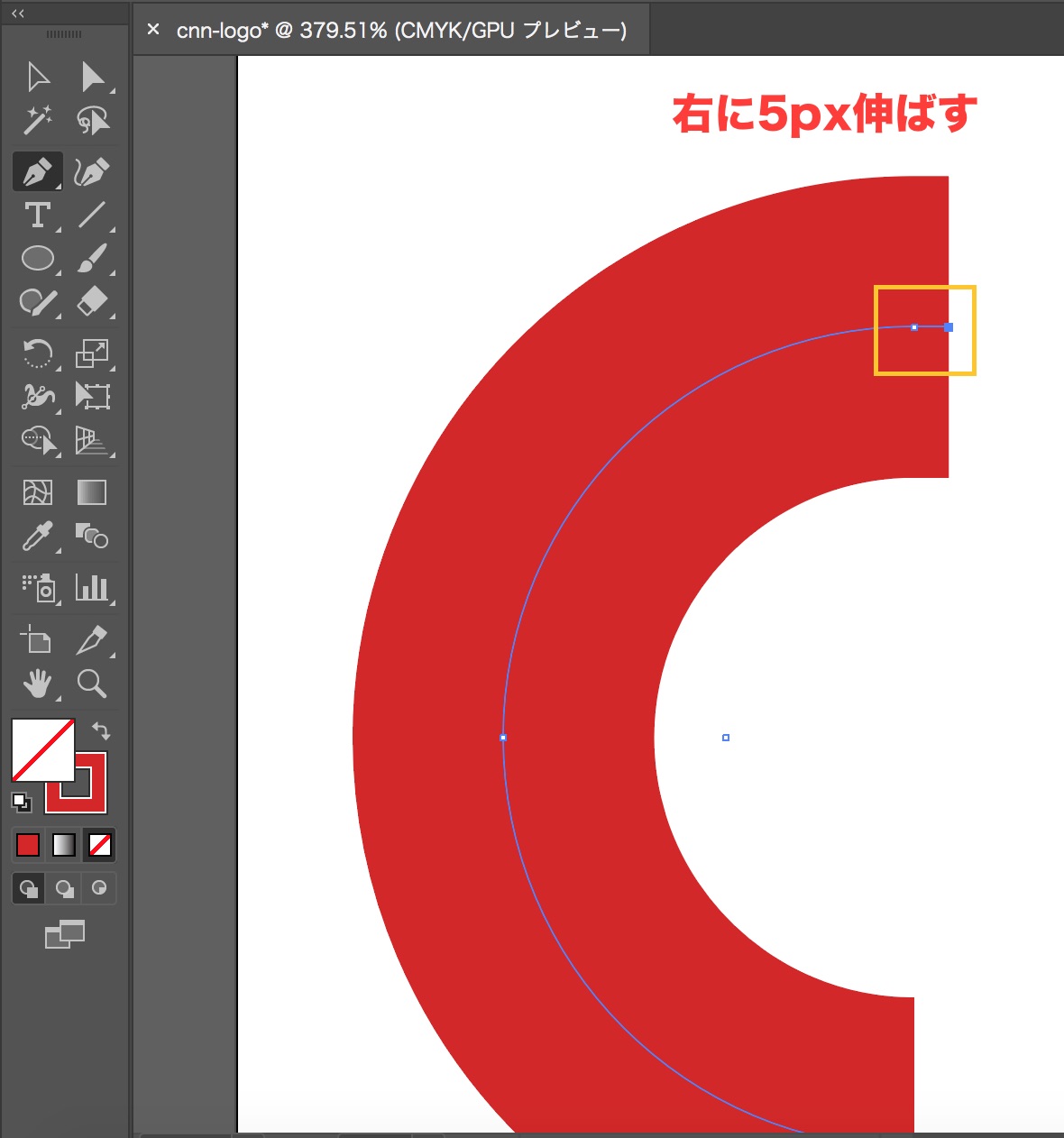Select the Rotate tool
Screen dimensions: 1064x1138
point(38,353)
